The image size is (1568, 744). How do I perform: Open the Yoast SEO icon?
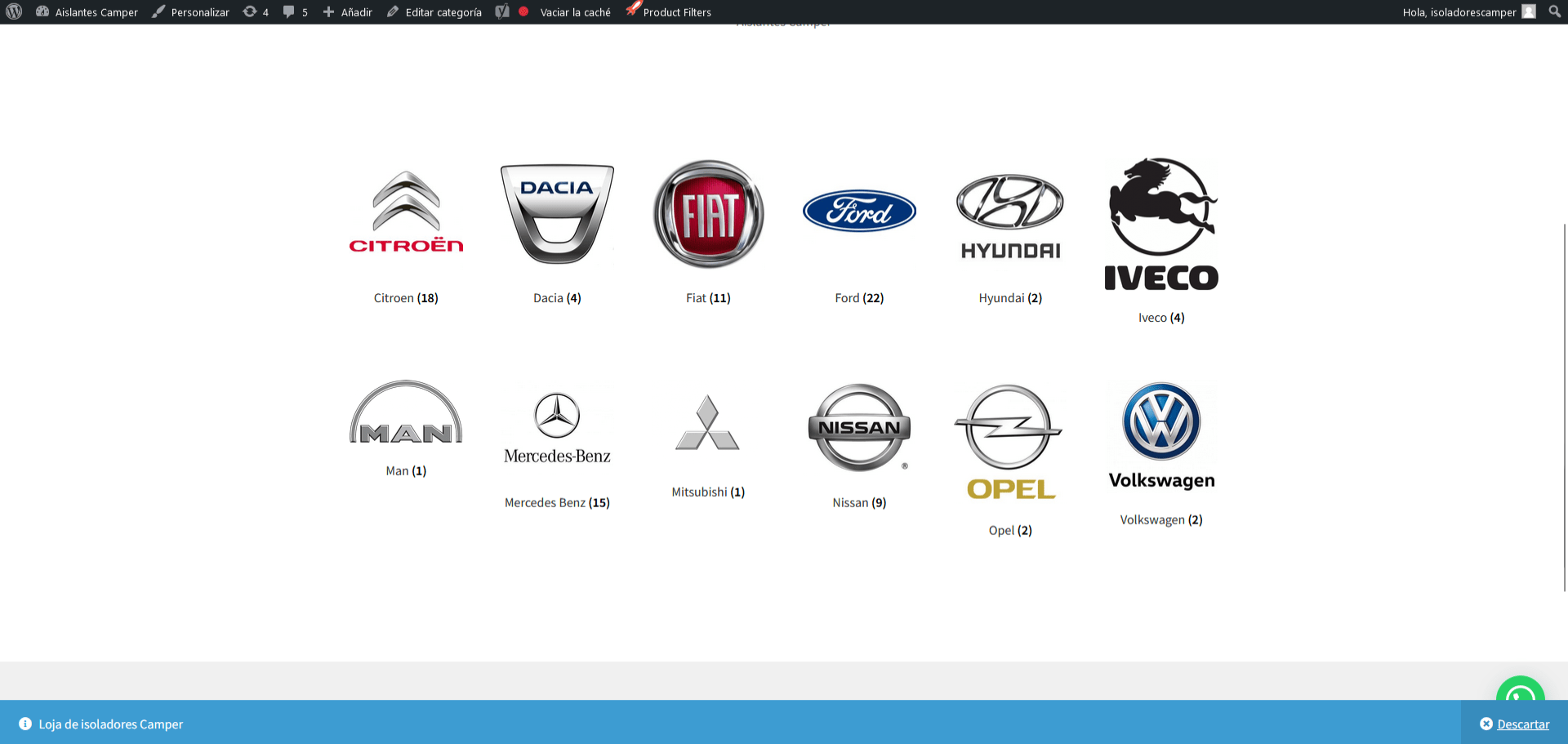pyautogui.click(x=502, y=11)
